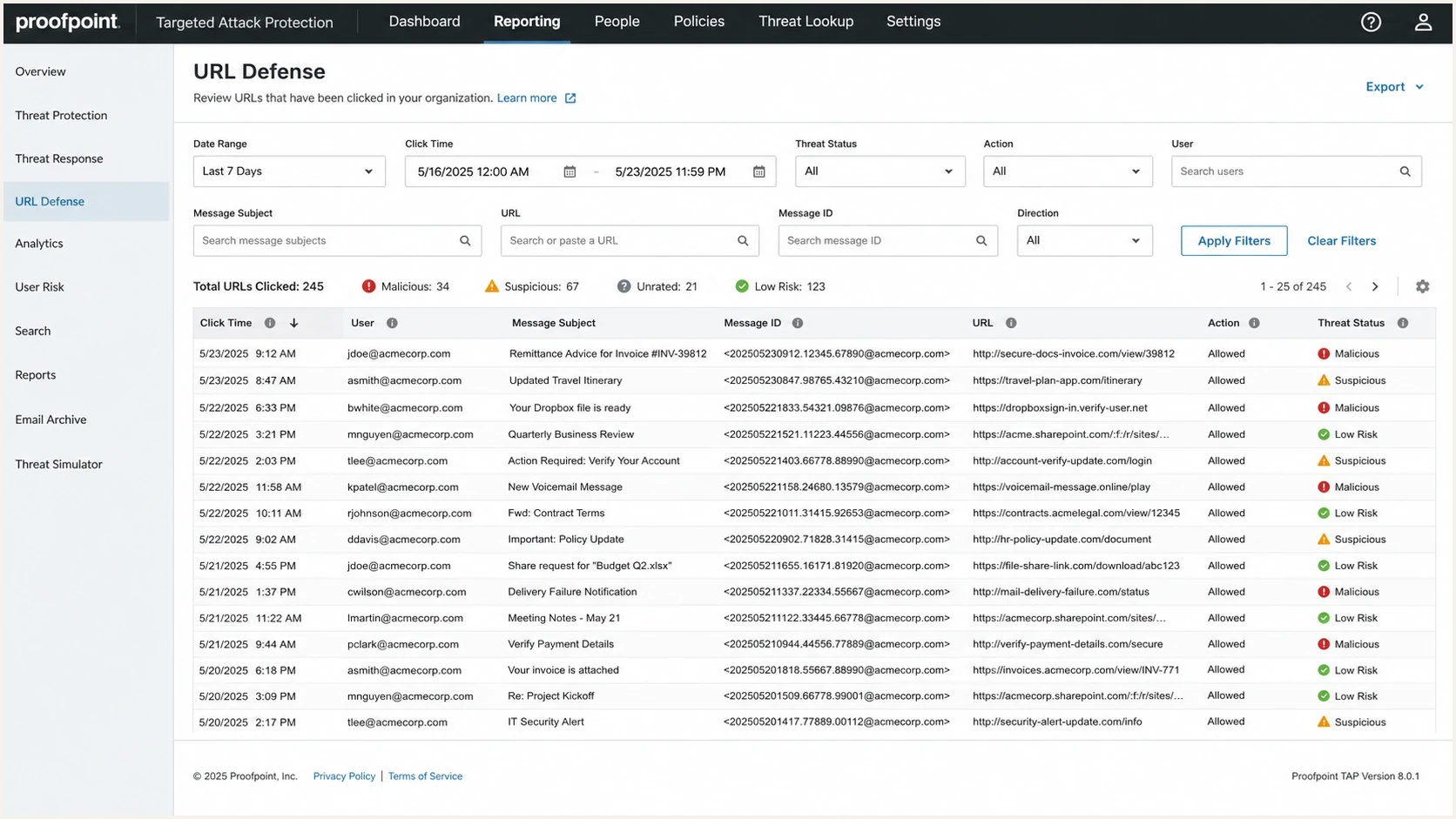Go to the previous results page arrow
This screenshot has height=819, width=1456.
(x=1349, y=286)
